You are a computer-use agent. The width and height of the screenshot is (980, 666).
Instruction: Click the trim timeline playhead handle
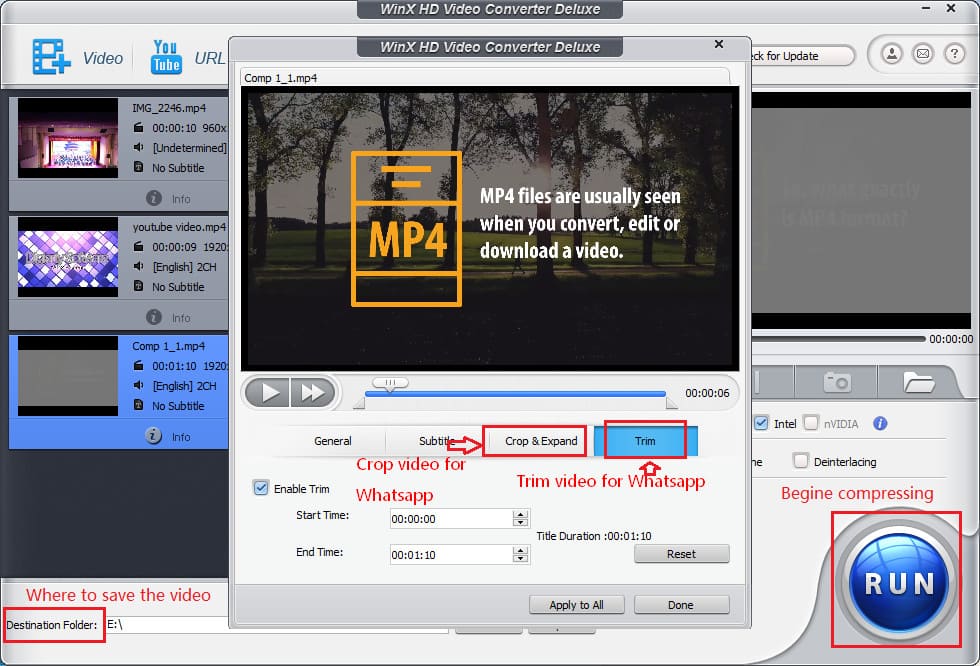[x=390, y=384]
